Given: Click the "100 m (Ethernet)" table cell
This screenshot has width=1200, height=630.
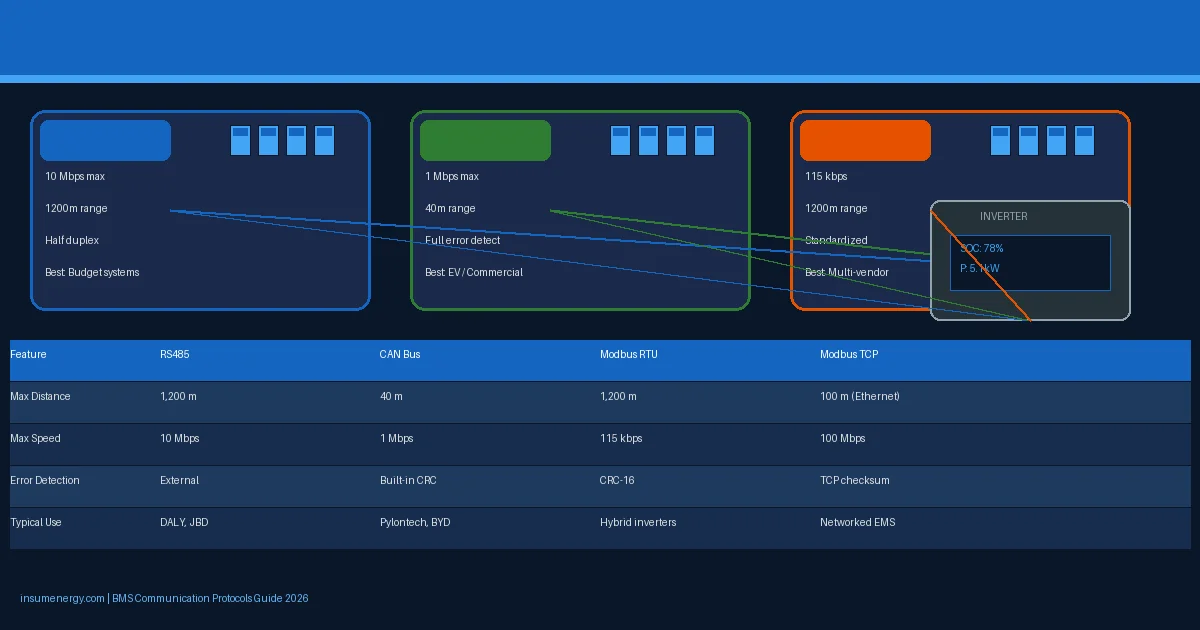Looking at the screenshot, I should point(860,396).
